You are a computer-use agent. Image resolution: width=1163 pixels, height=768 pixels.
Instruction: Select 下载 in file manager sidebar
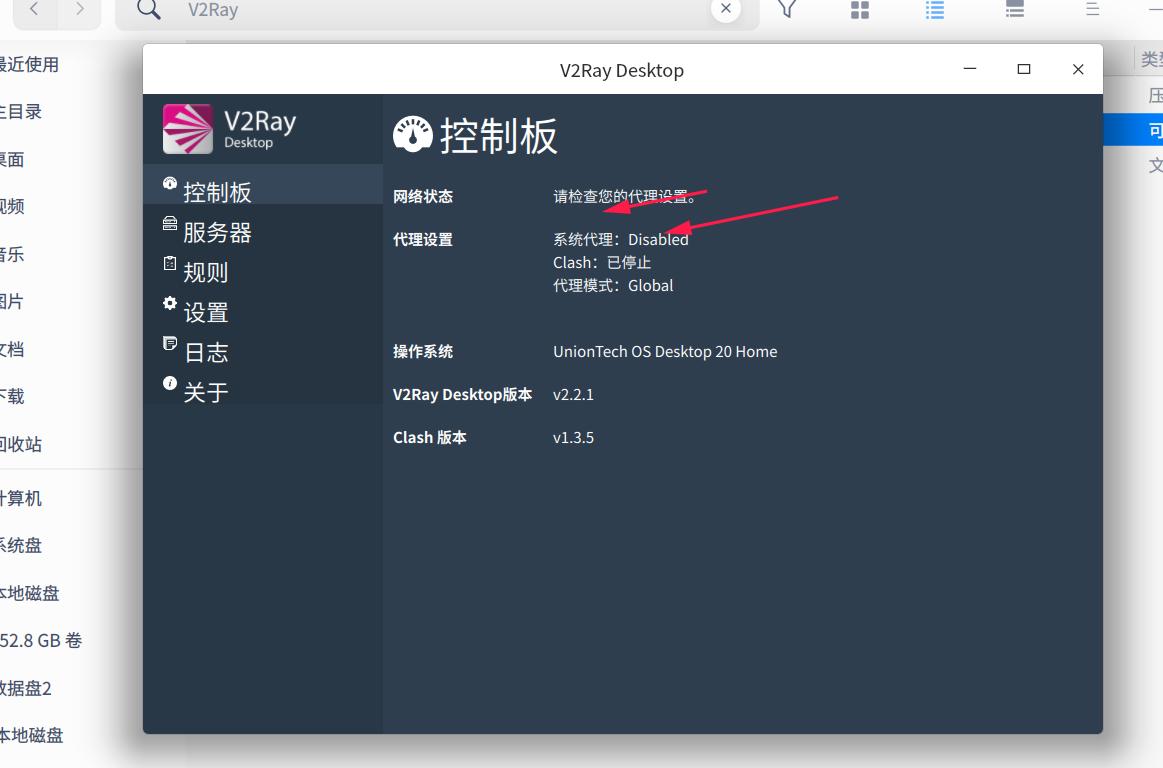pos(13,397)
